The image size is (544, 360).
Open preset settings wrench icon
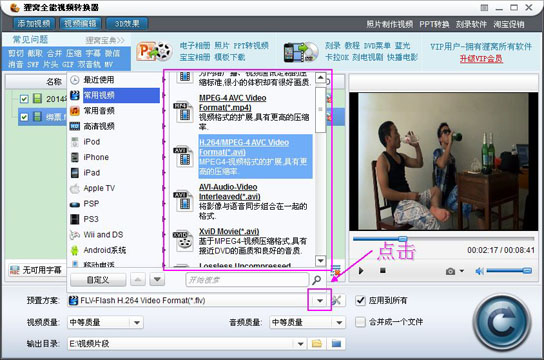(336, 300)
